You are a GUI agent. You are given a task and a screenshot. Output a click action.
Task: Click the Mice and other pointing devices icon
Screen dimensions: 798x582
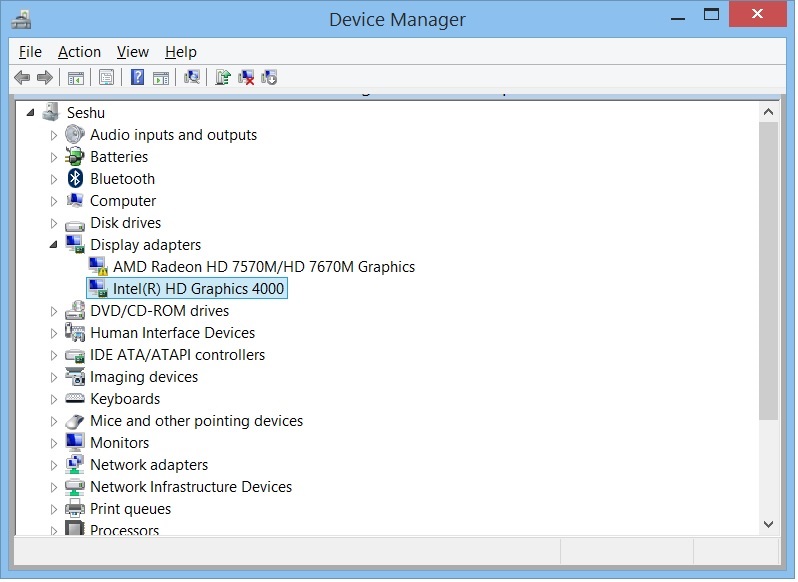[x=75, y=421]
